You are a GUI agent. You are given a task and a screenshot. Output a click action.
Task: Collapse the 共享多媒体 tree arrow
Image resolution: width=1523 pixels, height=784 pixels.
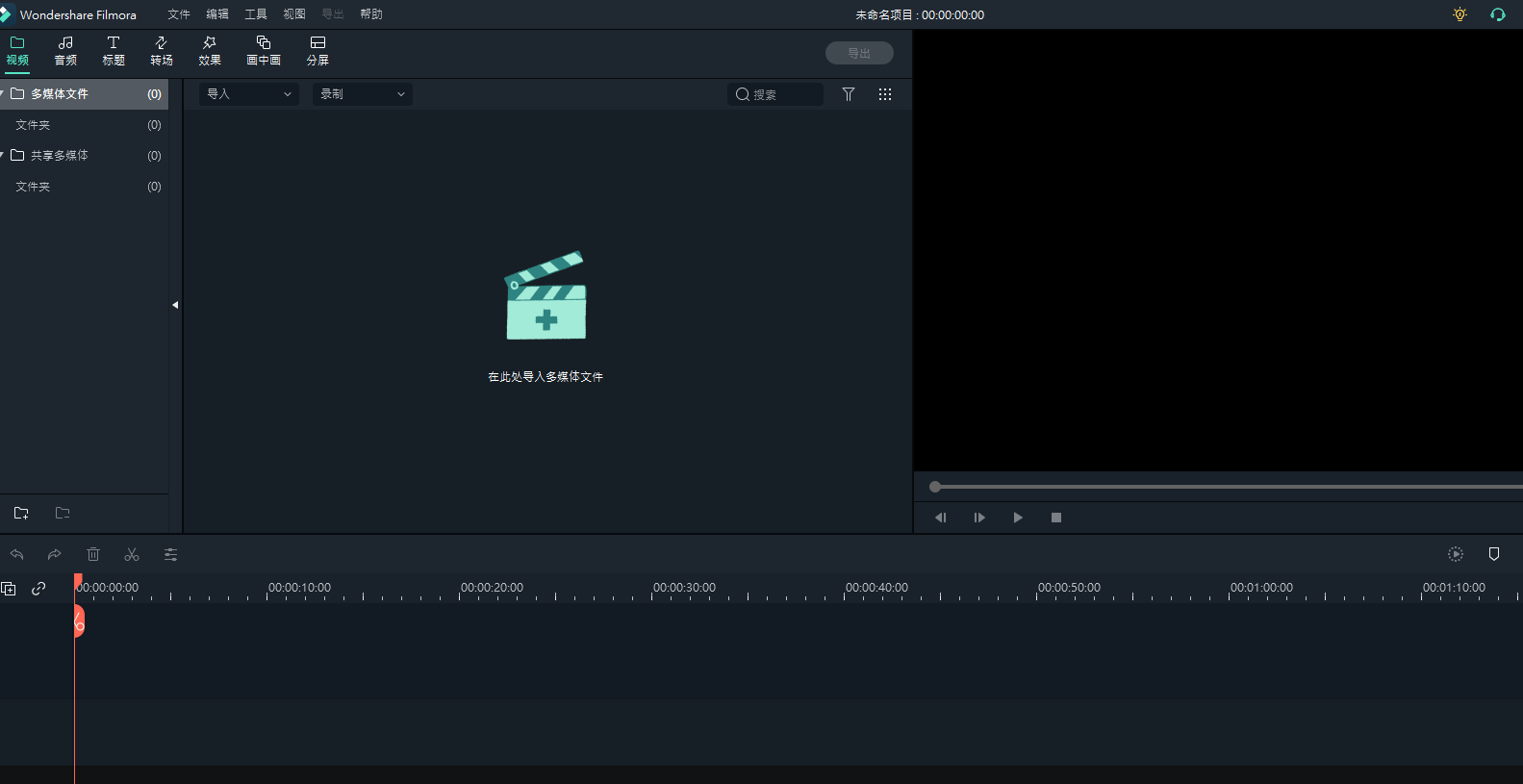(x=3, y=155)
